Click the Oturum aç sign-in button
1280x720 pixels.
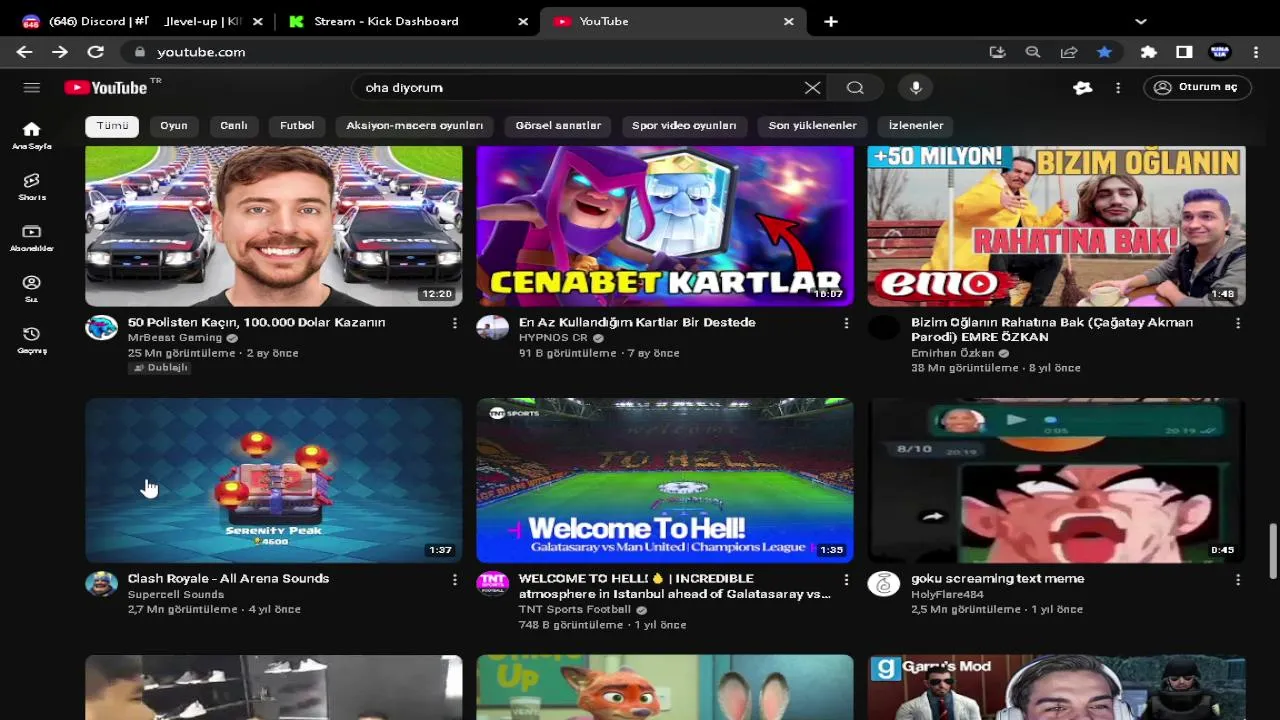[x=1197, y=88]
